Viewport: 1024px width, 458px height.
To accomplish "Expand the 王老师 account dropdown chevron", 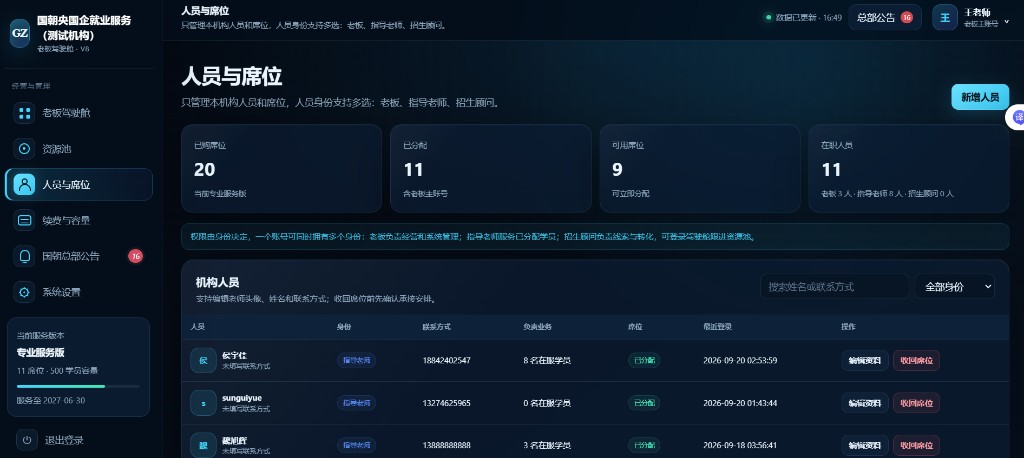I will pos(1006,21).
